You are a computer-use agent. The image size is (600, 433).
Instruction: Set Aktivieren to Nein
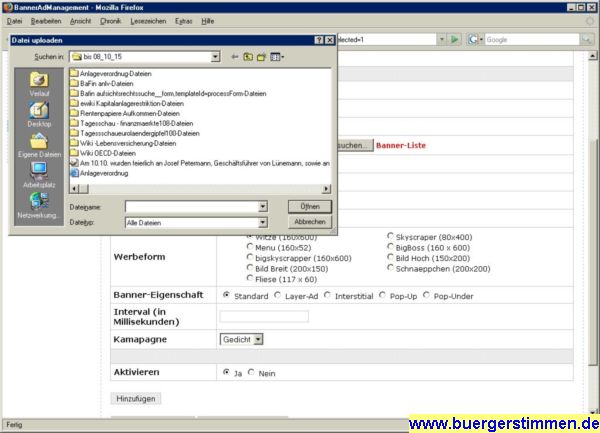coord(251,372)
